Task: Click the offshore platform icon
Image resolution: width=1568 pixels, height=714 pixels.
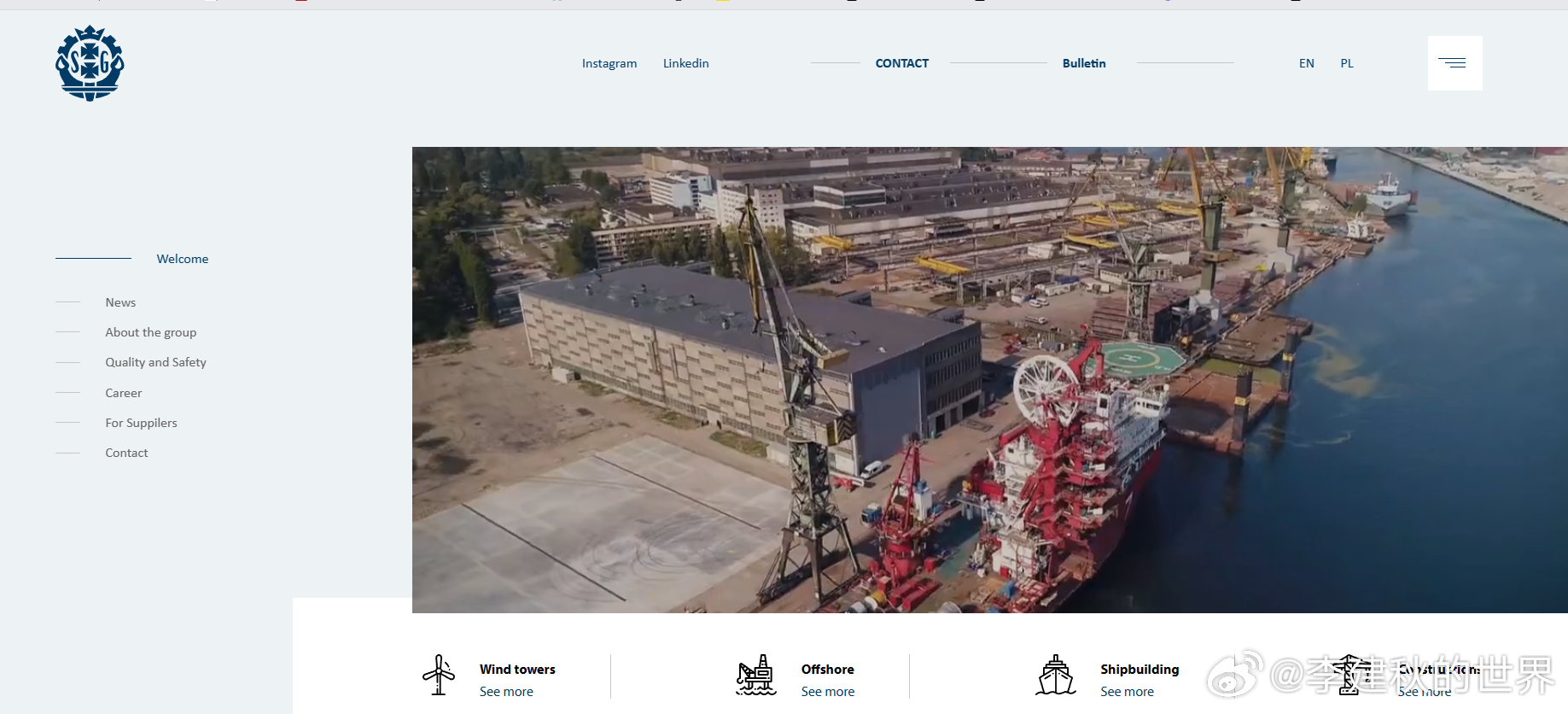Action: tap(756, 675)
